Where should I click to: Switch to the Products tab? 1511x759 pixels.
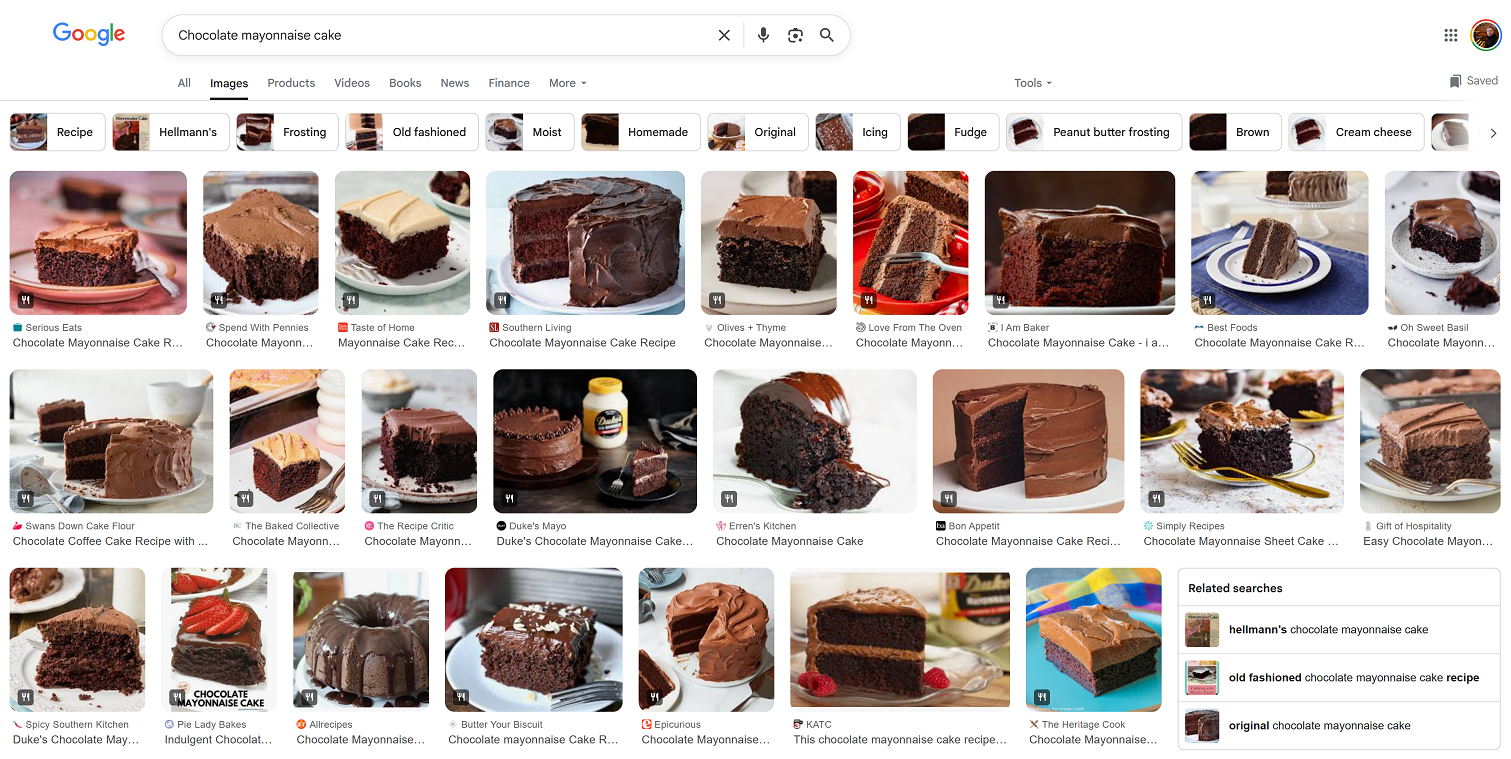tap(291, 83)
